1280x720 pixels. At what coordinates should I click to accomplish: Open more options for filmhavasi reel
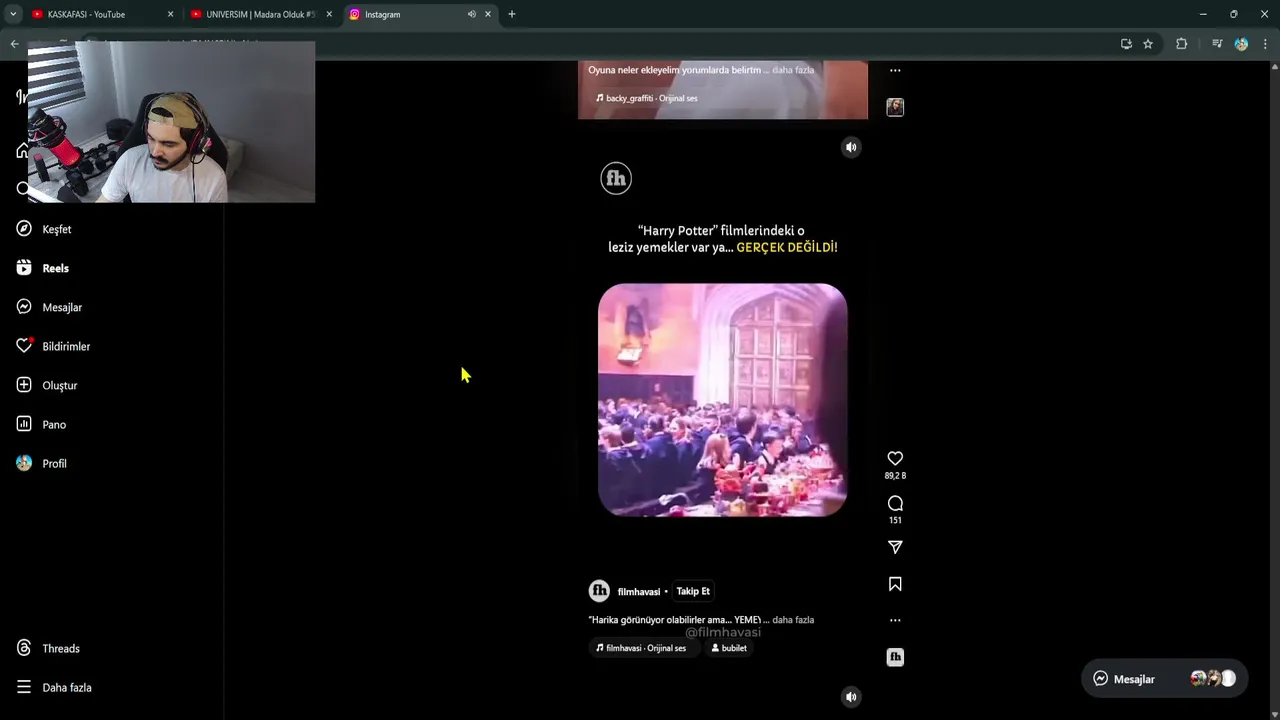(x=895, y=620)
